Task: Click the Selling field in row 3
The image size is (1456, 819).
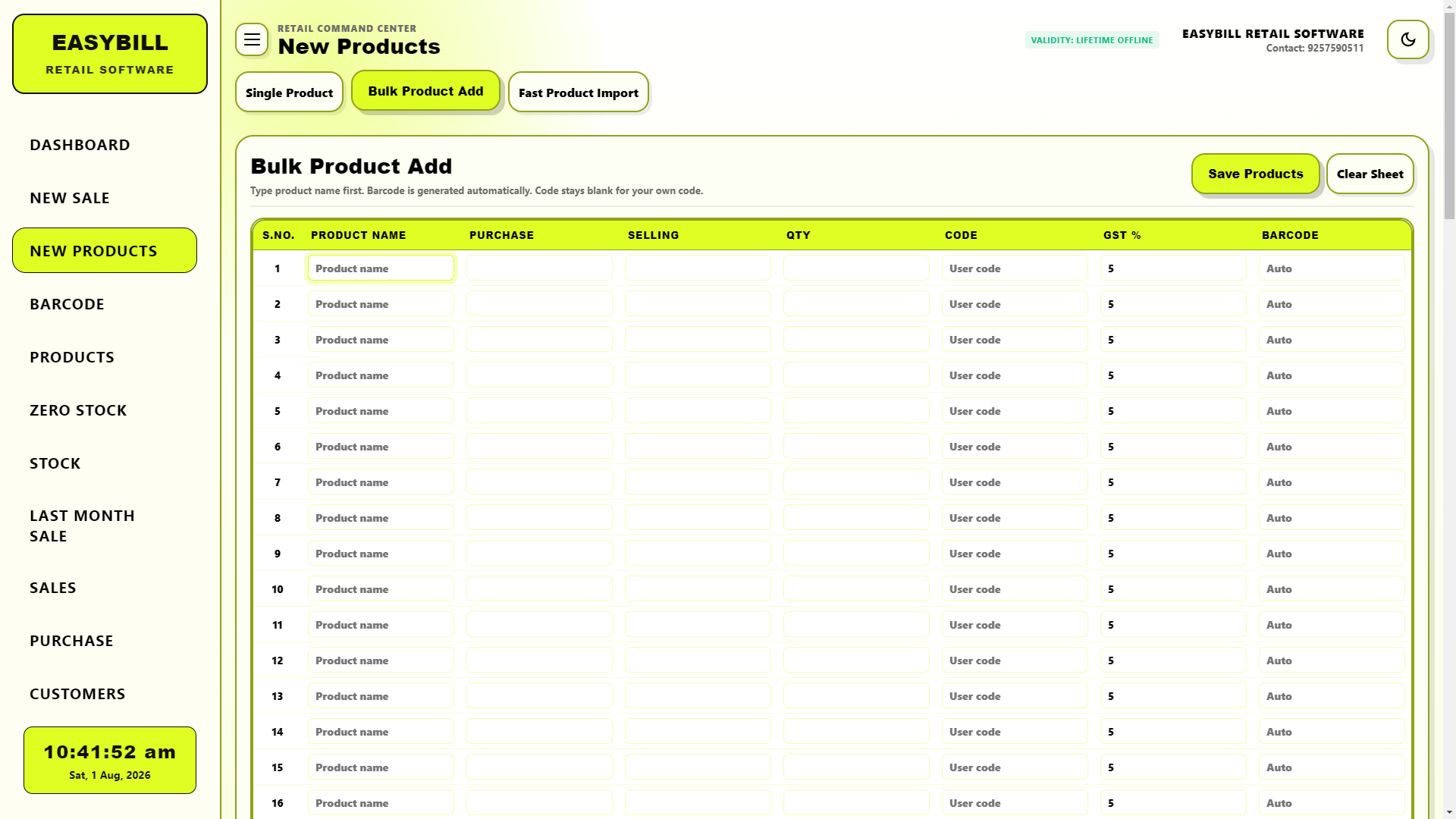Action: tap(698, 340)
